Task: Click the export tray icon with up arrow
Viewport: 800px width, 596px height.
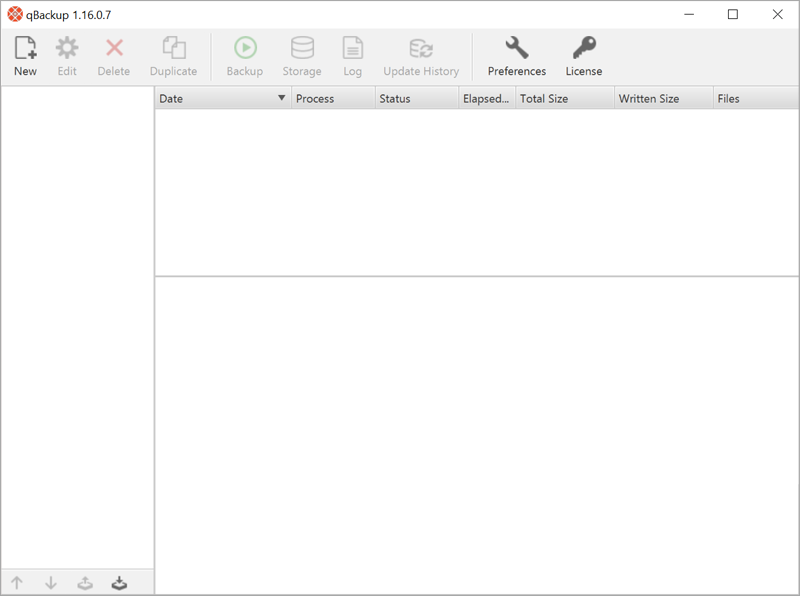Action: point(85,583)
